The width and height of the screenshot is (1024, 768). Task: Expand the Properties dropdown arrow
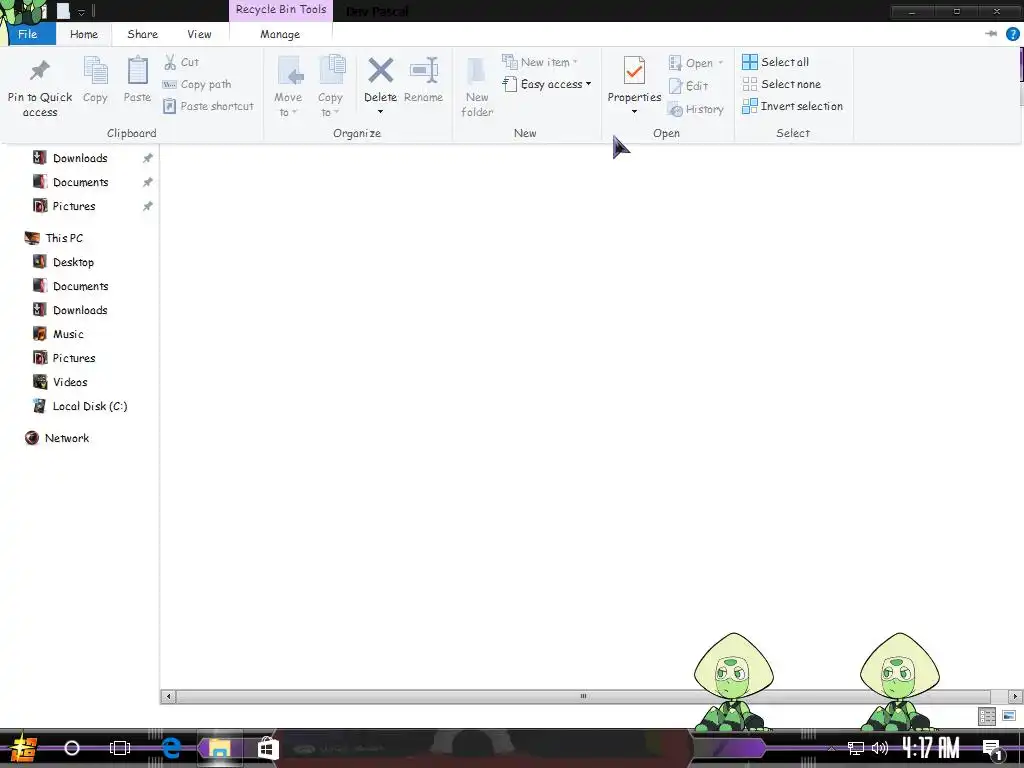point(634,112)
